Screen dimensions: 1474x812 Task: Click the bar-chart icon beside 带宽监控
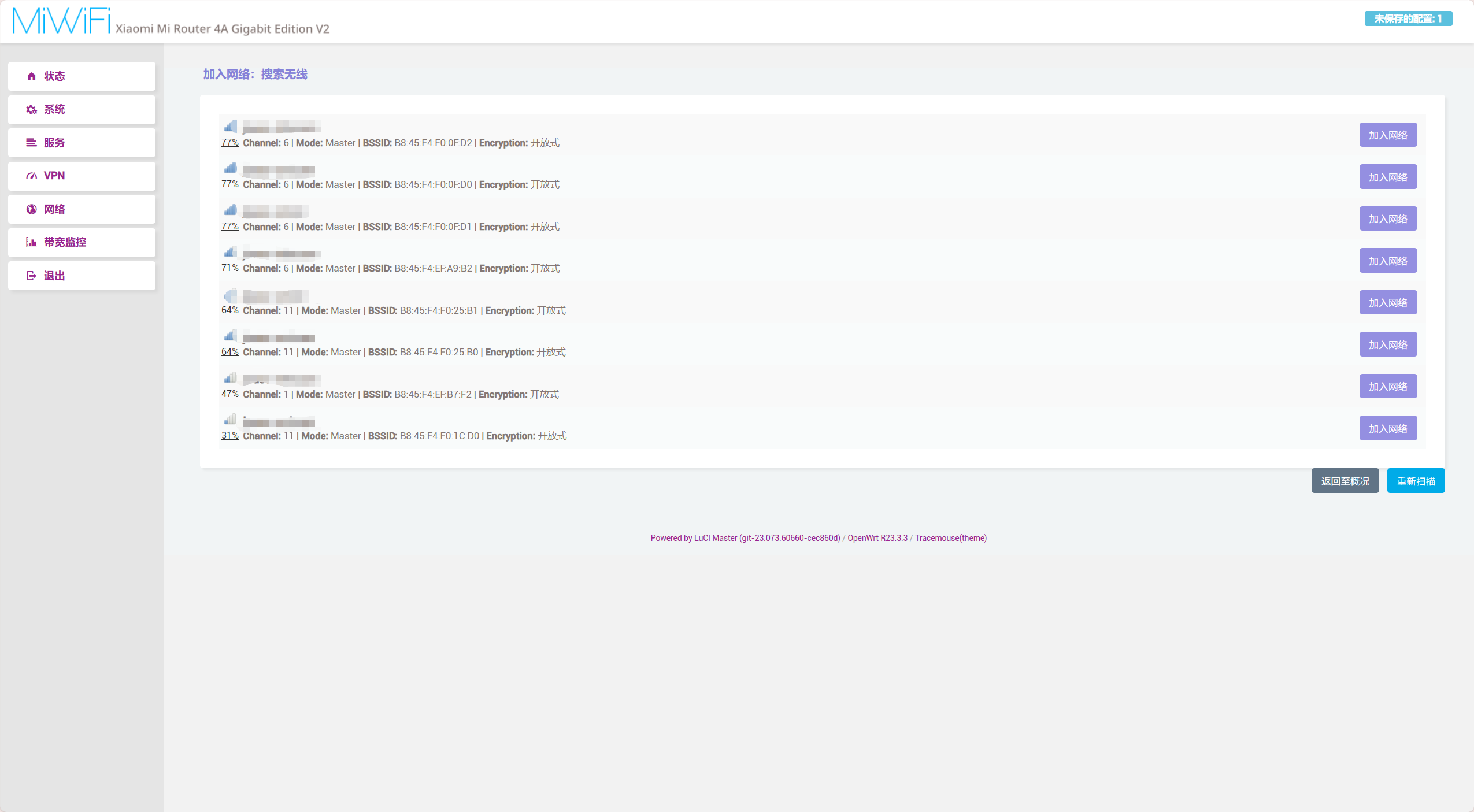[32, 243]
